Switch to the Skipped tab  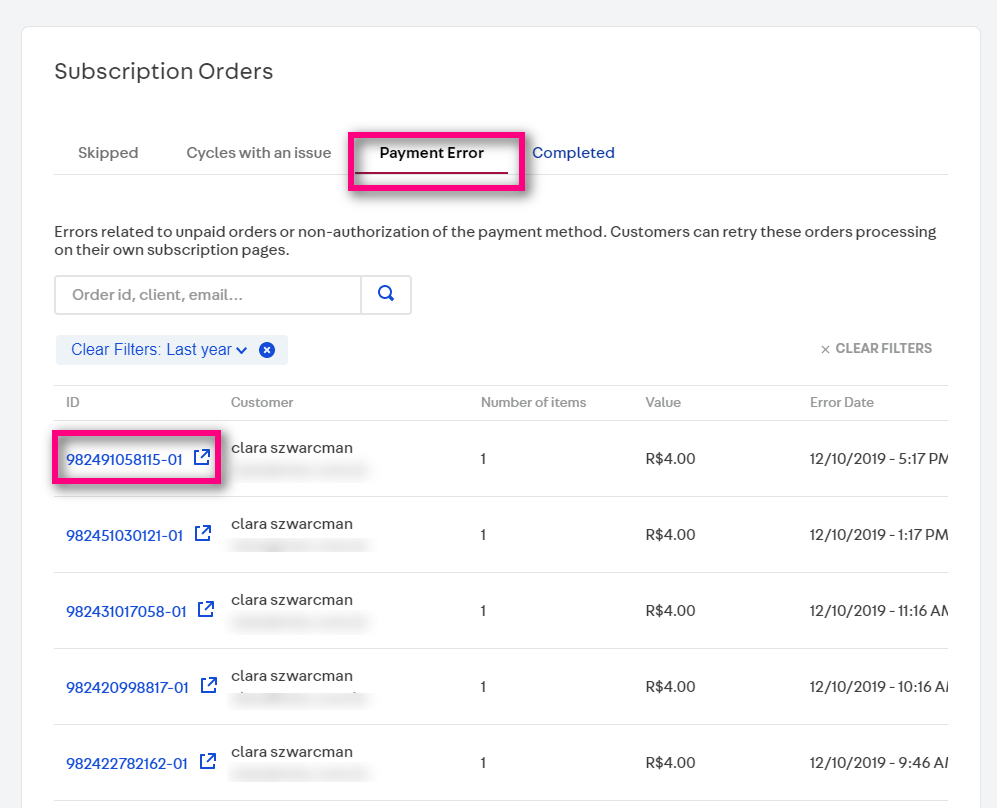(108, 153)
